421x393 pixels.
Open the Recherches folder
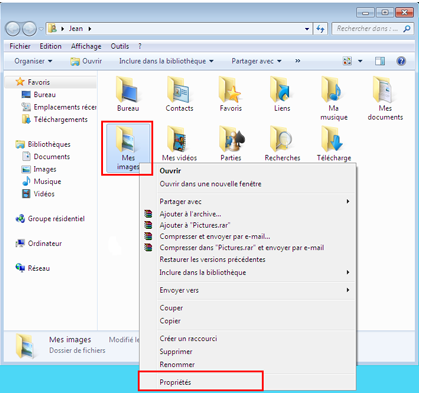point(282,143)
